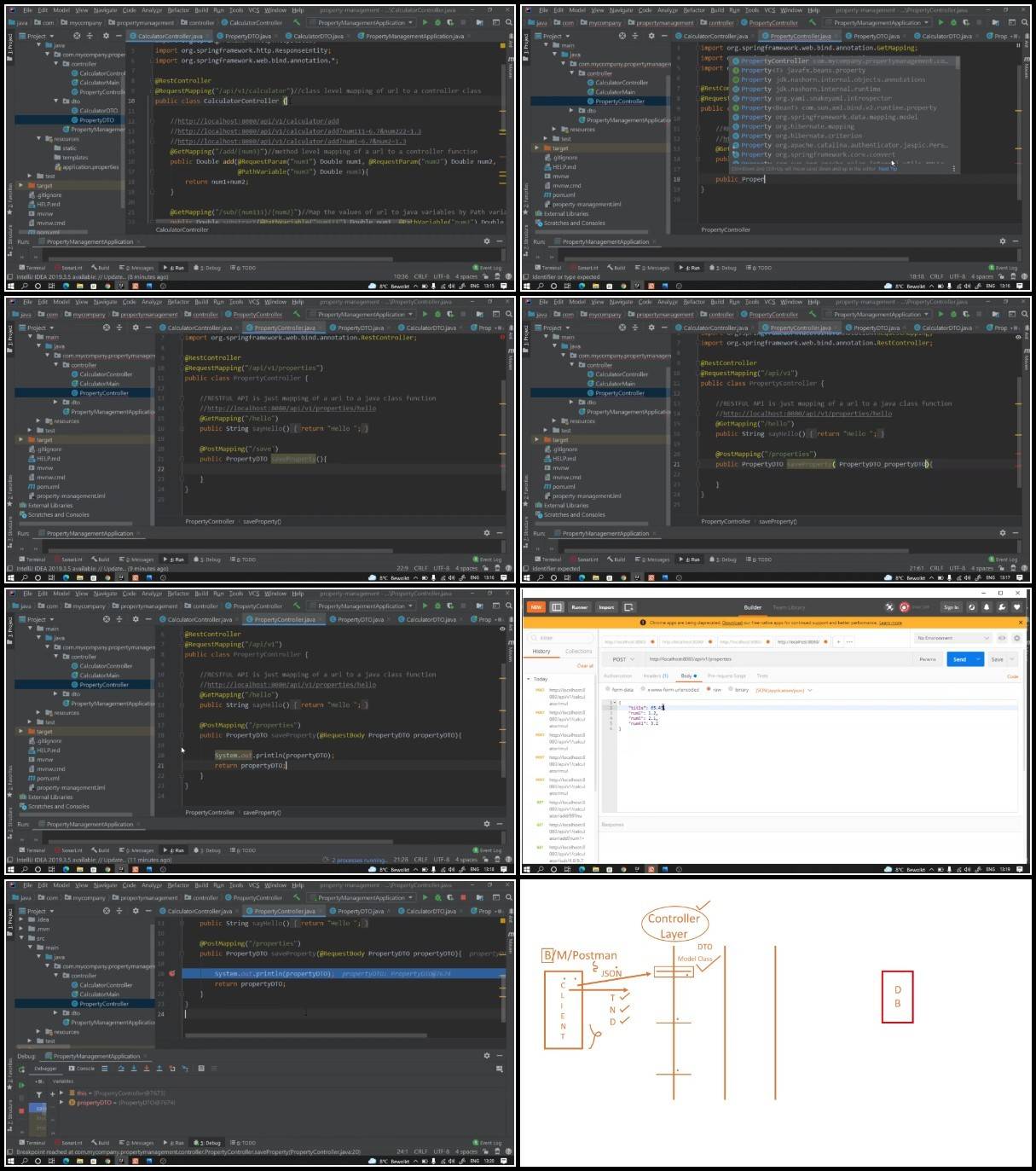Select the x-www-form-urlencoded radio button
This screenshot has height=1171, width=1036.
[x=643, y=689]
